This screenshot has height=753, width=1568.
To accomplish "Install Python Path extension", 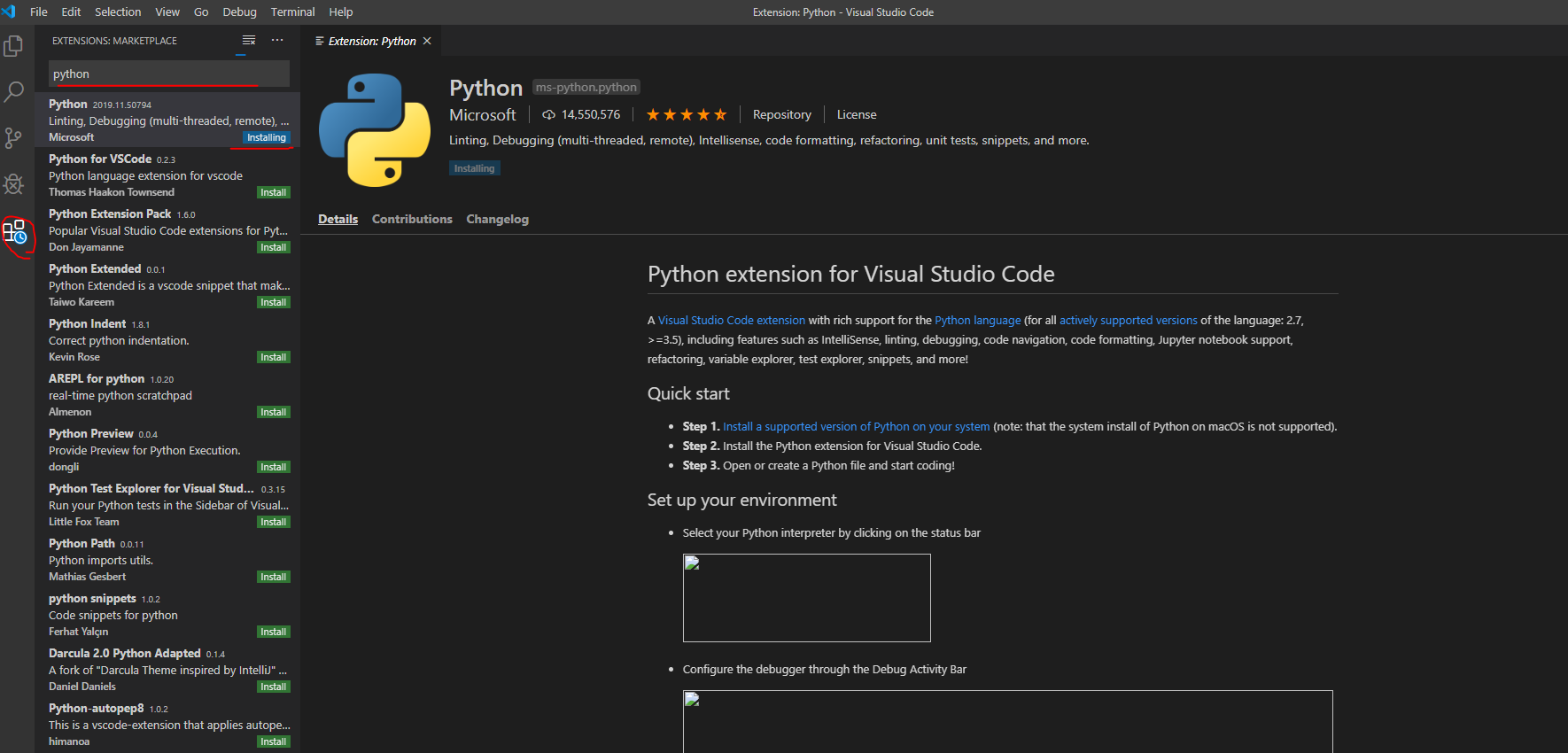I will coord(273,577).
